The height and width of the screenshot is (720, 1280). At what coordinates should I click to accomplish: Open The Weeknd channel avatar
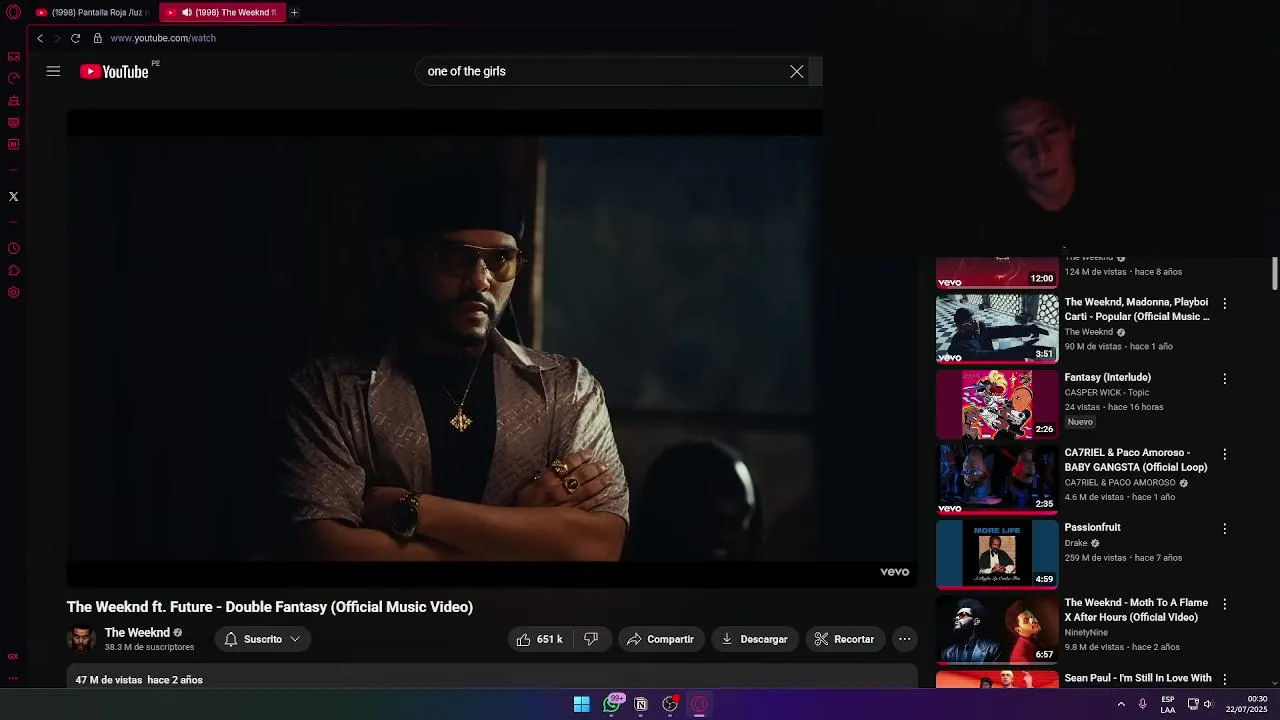pyautogui.click(x=81, y=639)
